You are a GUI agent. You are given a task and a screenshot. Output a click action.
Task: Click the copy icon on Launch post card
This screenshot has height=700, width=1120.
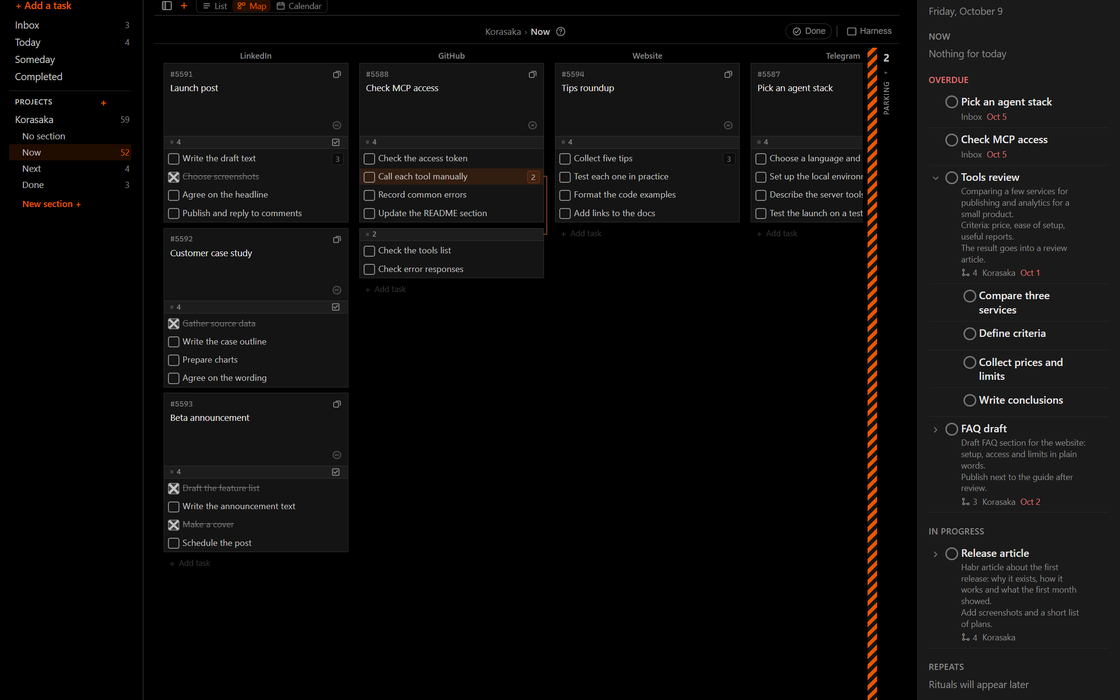point(336,74)
